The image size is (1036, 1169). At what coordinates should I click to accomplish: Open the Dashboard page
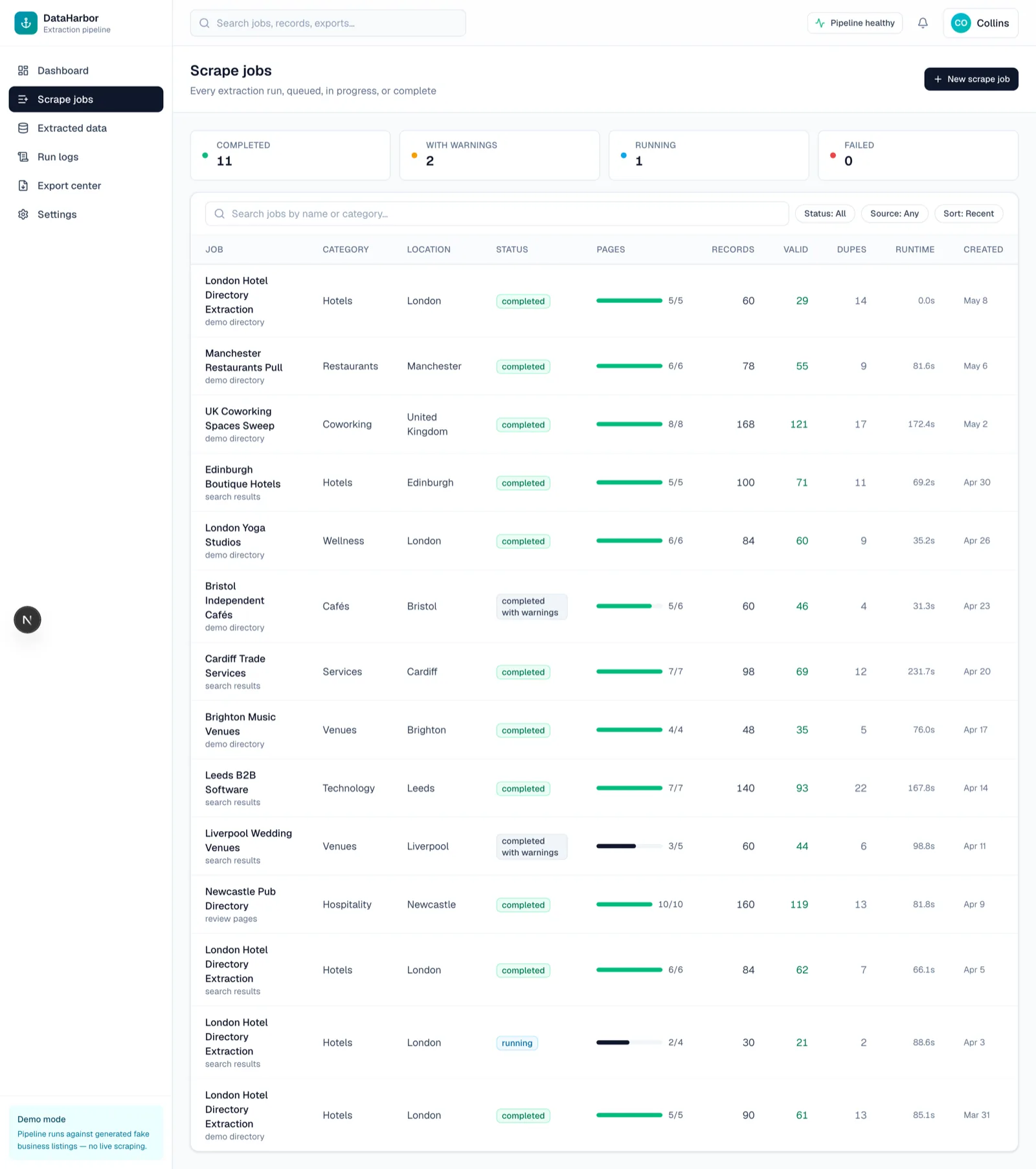pyautogui.click(x=86, y=71)
